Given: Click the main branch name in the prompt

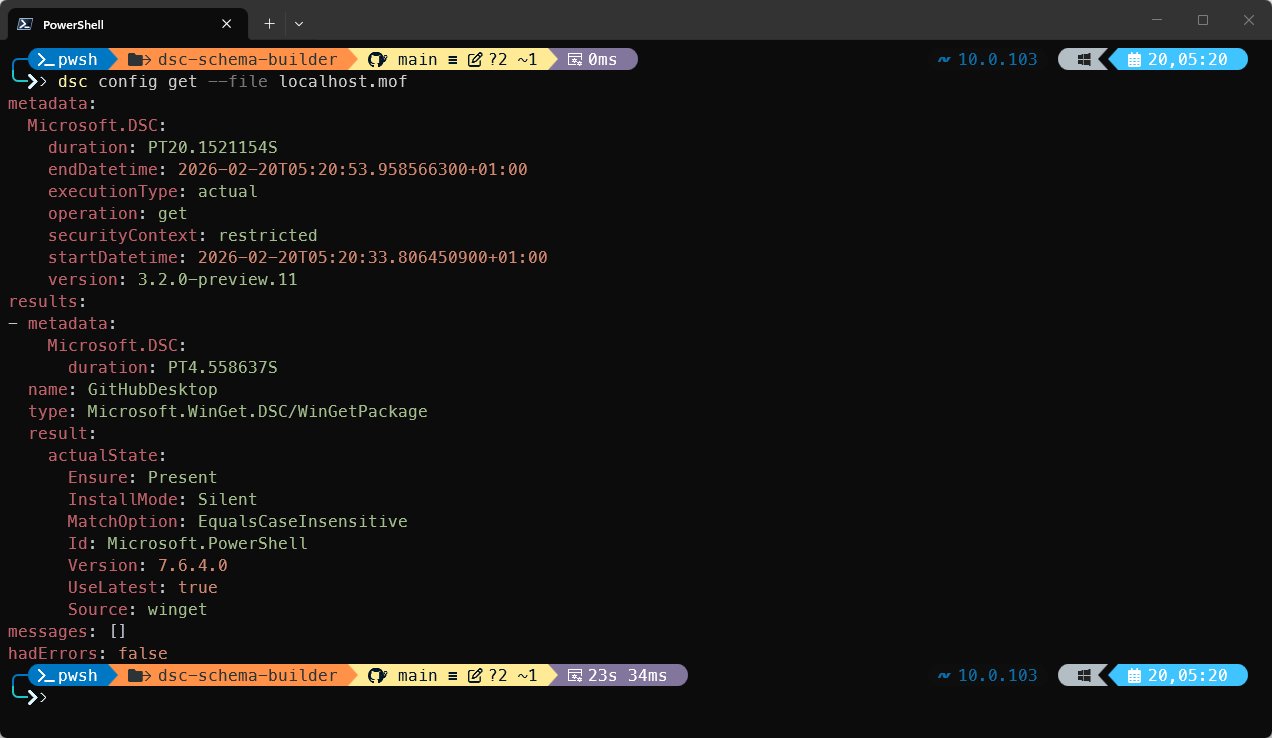Looking at the screenshot, I should (417, 59).
